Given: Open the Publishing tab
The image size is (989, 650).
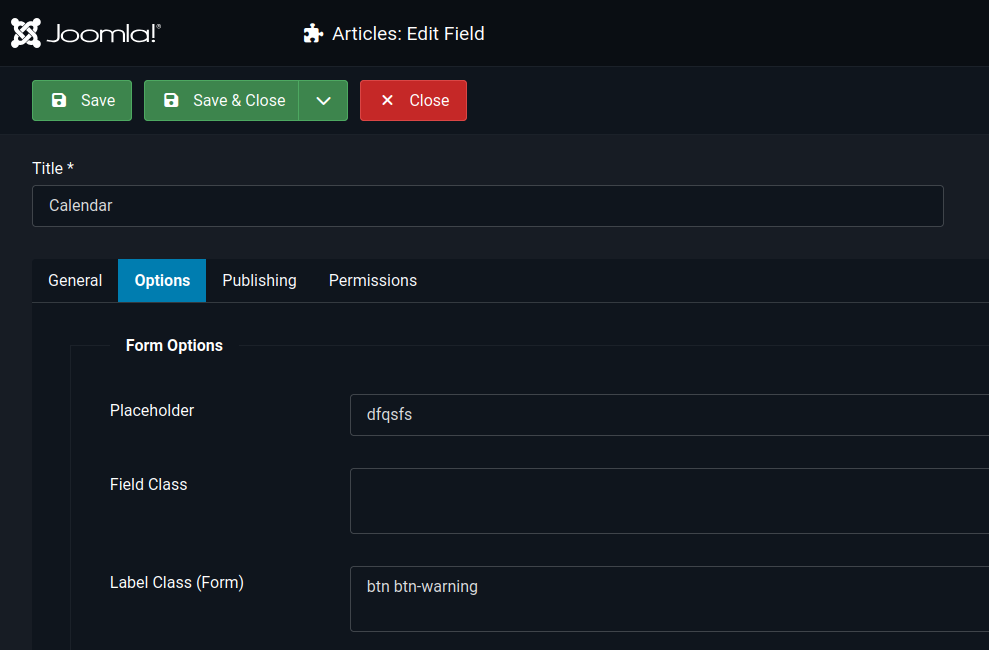Looking at the screenshot, I should click(259, 281).
